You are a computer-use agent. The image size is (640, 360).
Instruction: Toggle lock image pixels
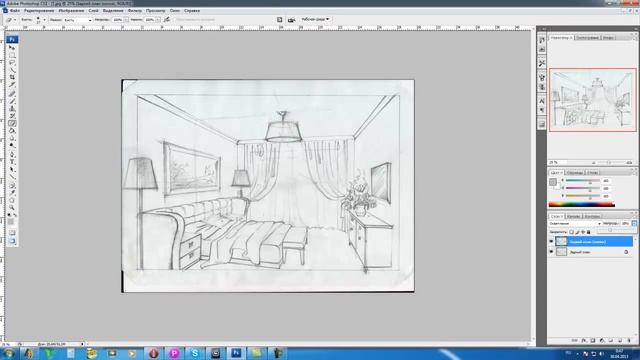coord(578,232)
